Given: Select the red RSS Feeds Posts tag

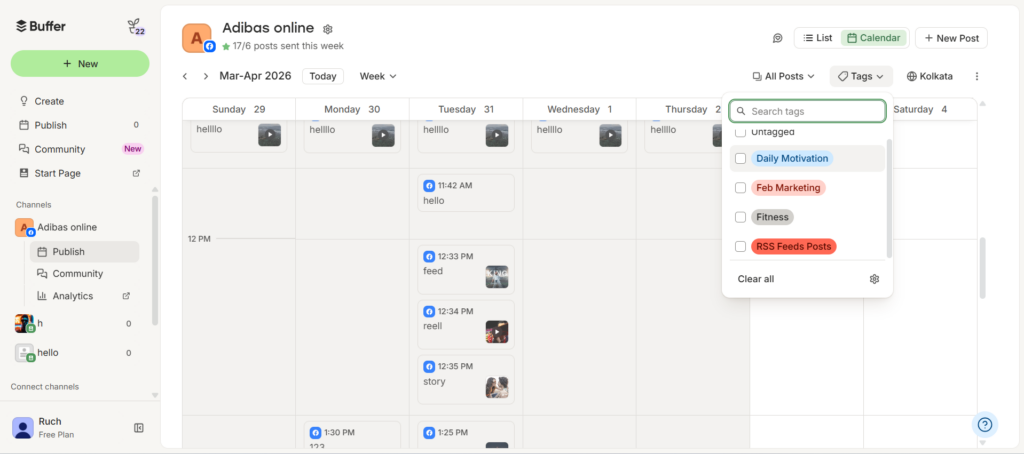Looking at the screenshot, I should pos(794,246).
